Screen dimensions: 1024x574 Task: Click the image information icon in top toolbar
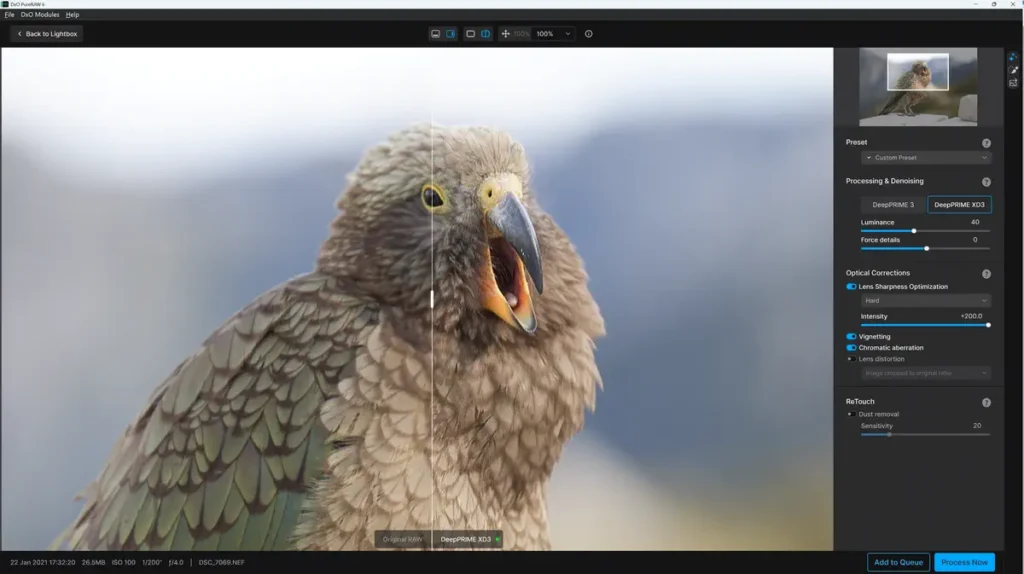[588, 34]
